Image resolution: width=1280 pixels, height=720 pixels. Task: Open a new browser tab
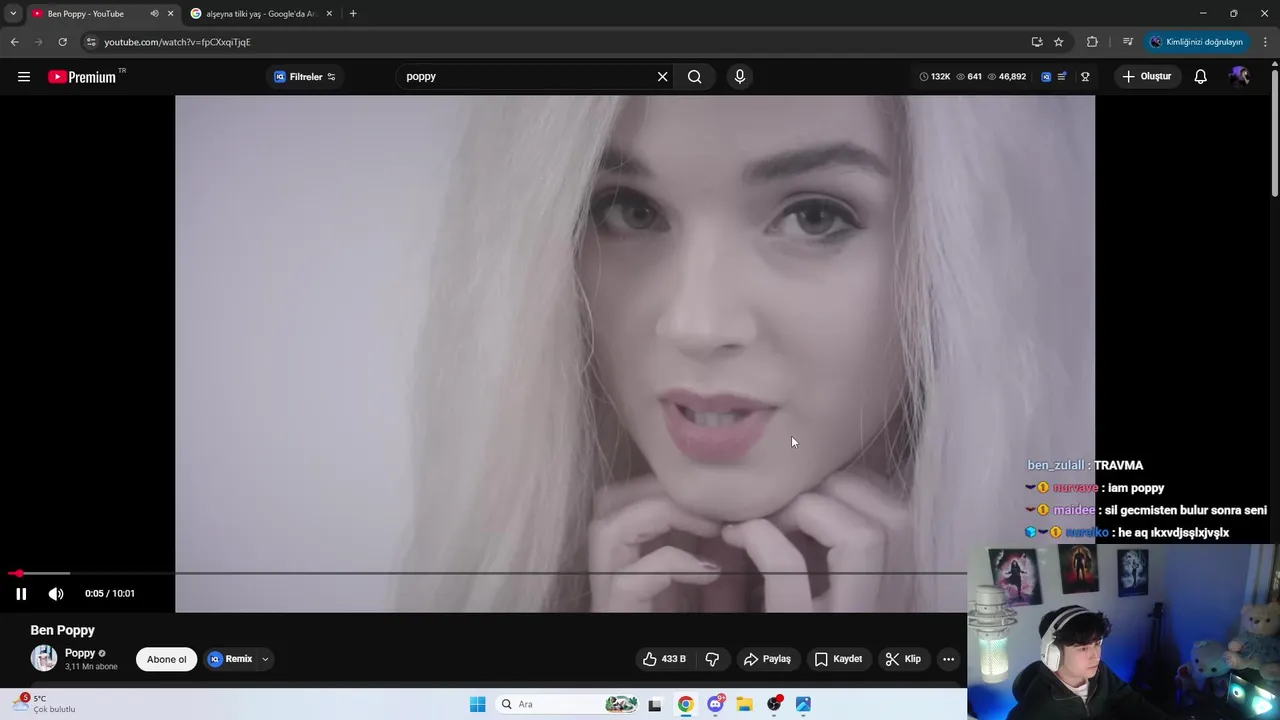[353, 14]
